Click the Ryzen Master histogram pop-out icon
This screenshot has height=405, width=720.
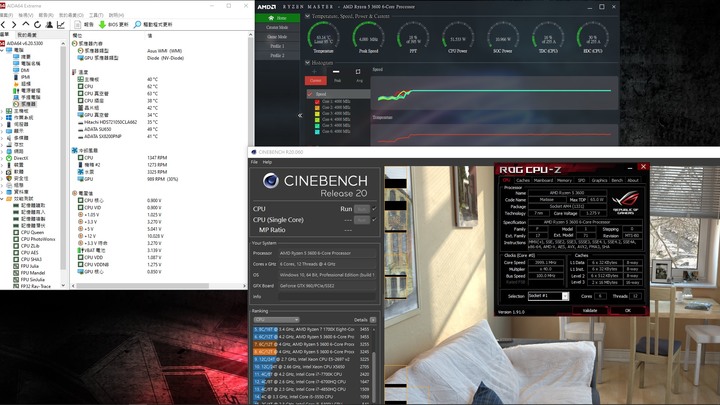(358, 72)
